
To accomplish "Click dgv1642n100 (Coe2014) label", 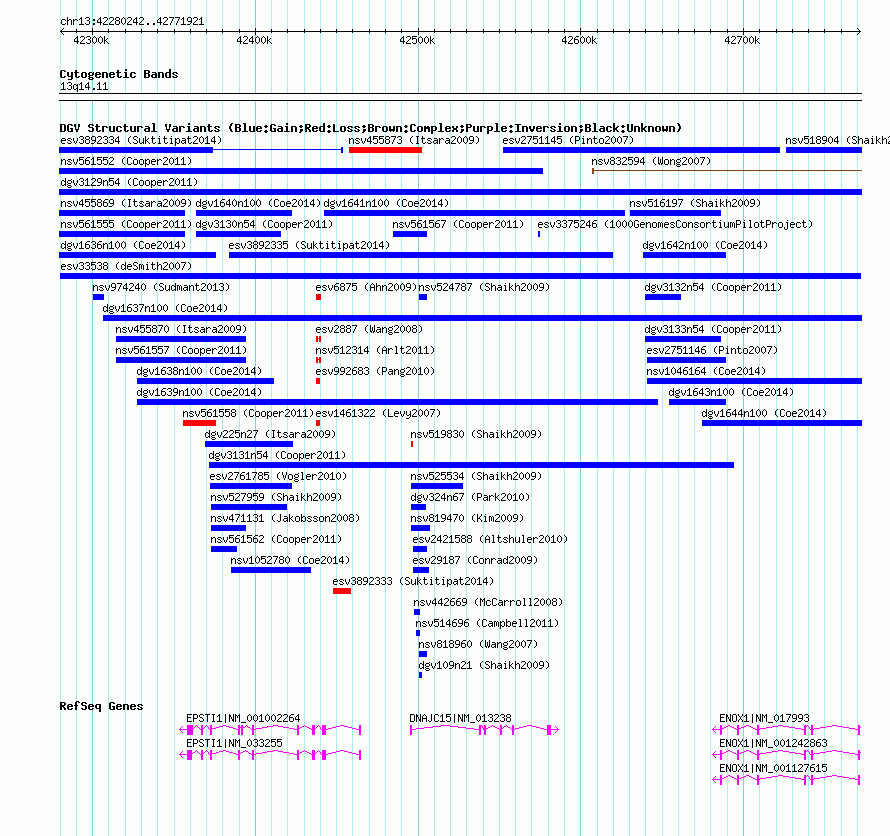I will pyautogui.click(x=705, y=245).
